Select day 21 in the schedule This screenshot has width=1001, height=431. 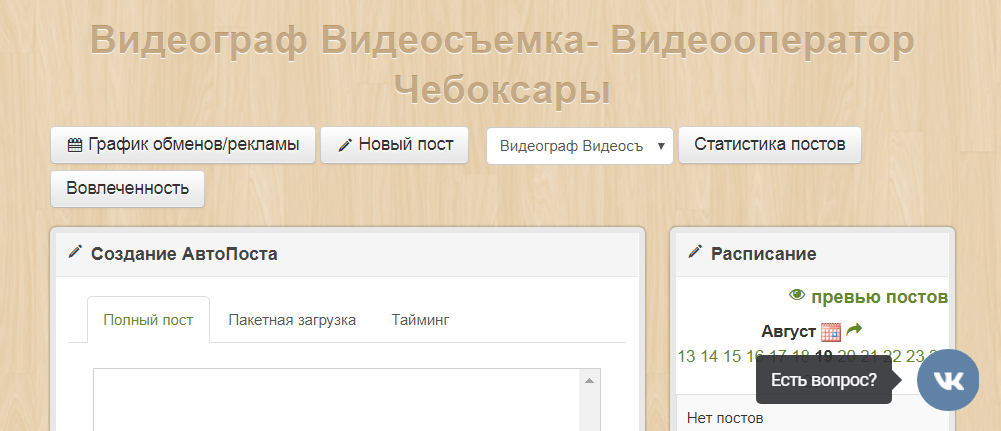(869, 356)
